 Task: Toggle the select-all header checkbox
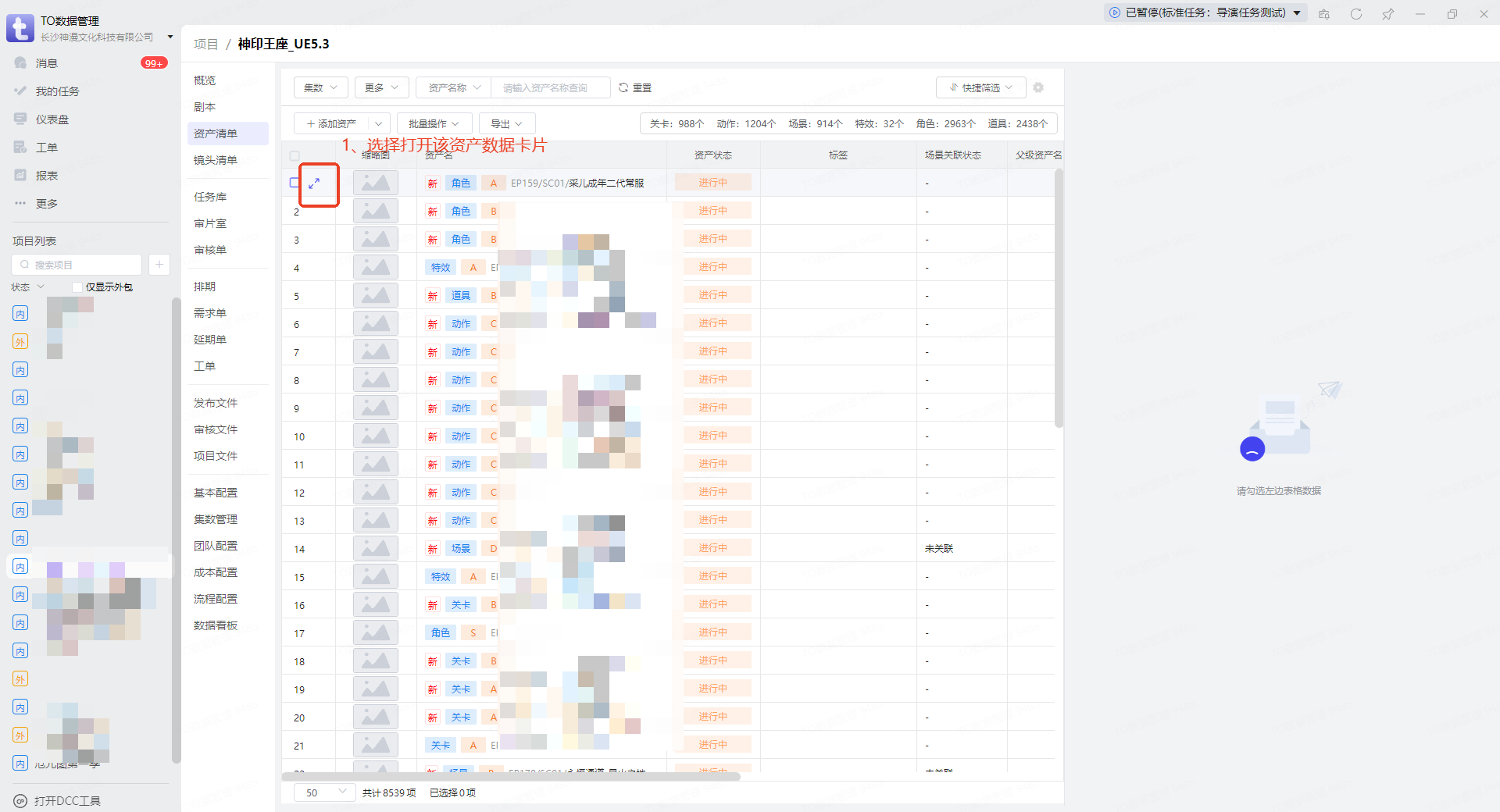click(x=295, y=155)
